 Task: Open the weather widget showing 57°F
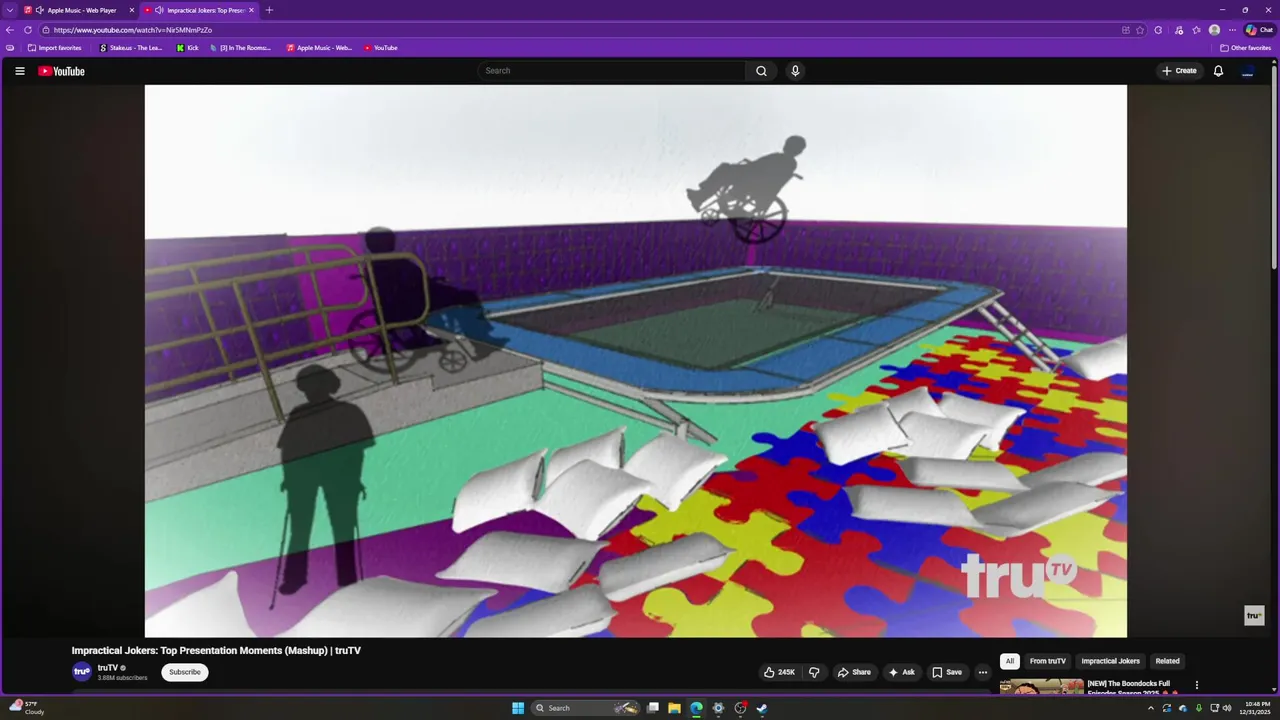point(27,708)
